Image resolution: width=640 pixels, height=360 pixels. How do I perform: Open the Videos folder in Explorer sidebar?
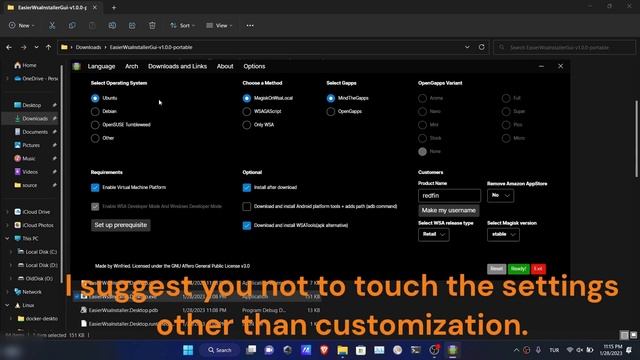pos(30,172)
